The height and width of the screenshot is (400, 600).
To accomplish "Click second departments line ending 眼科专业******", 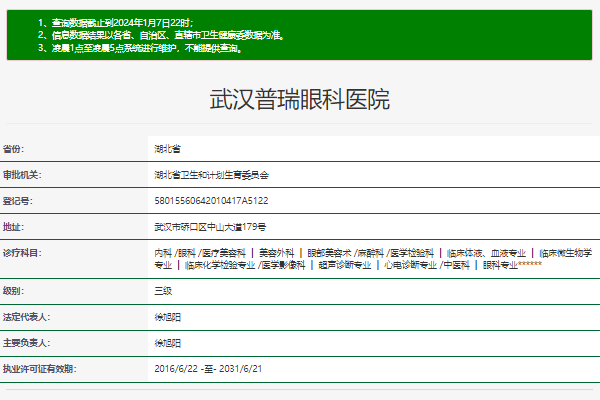I will pos(348,265).
